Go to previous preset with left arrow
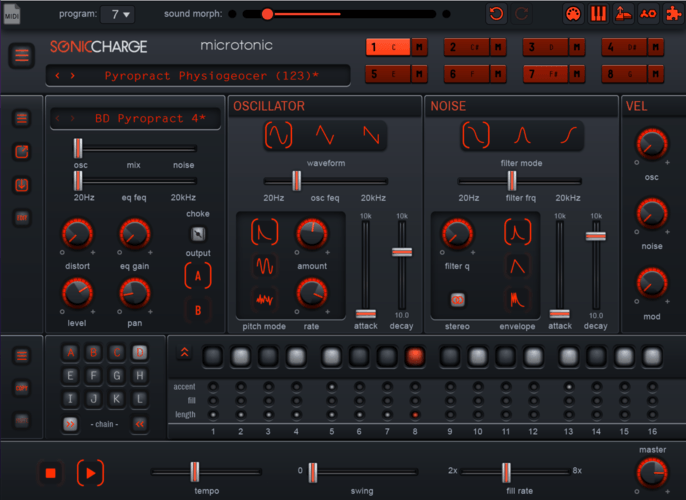This screenshot has height=500, width=686. point(57,76)
